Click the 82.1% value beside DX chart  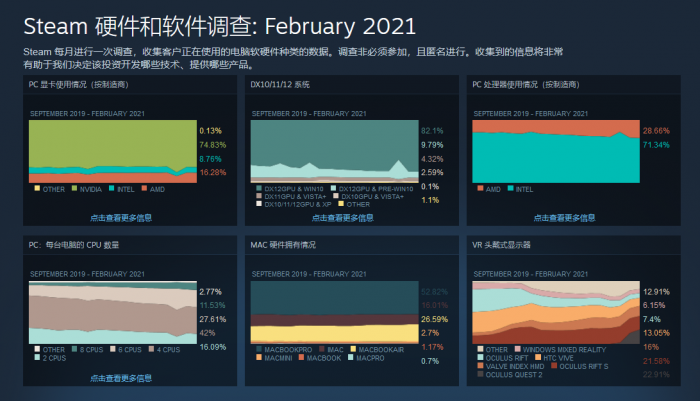tap(432, 131)
